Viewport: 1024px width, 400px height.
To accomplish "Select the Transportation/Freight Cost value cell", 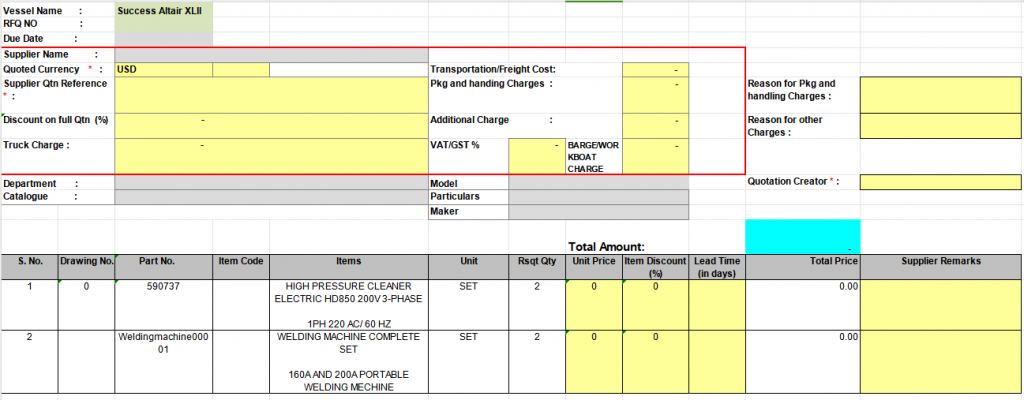I will point(655,70).
